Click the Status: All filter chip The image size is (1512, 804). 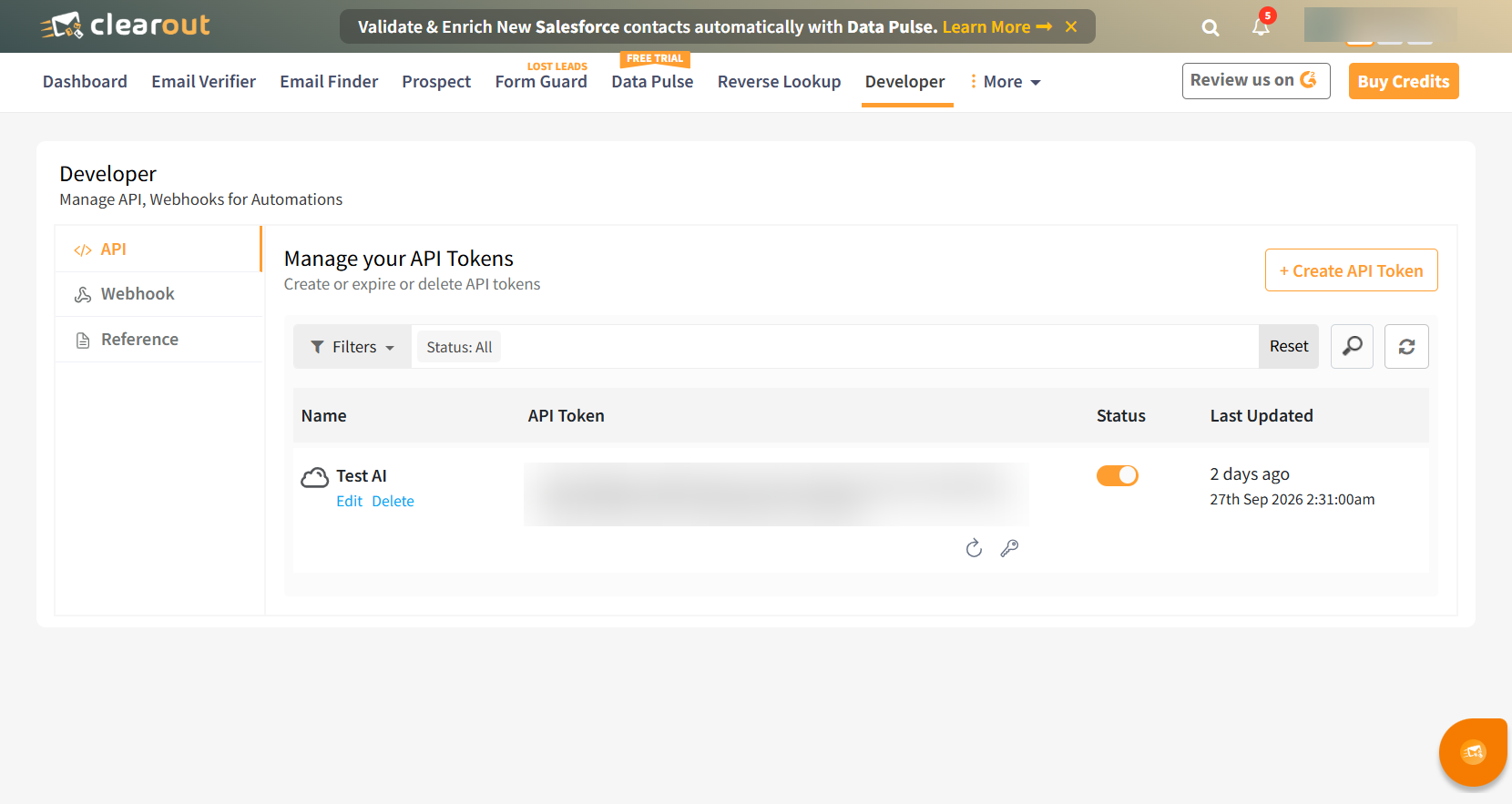(x=459, y=347)
